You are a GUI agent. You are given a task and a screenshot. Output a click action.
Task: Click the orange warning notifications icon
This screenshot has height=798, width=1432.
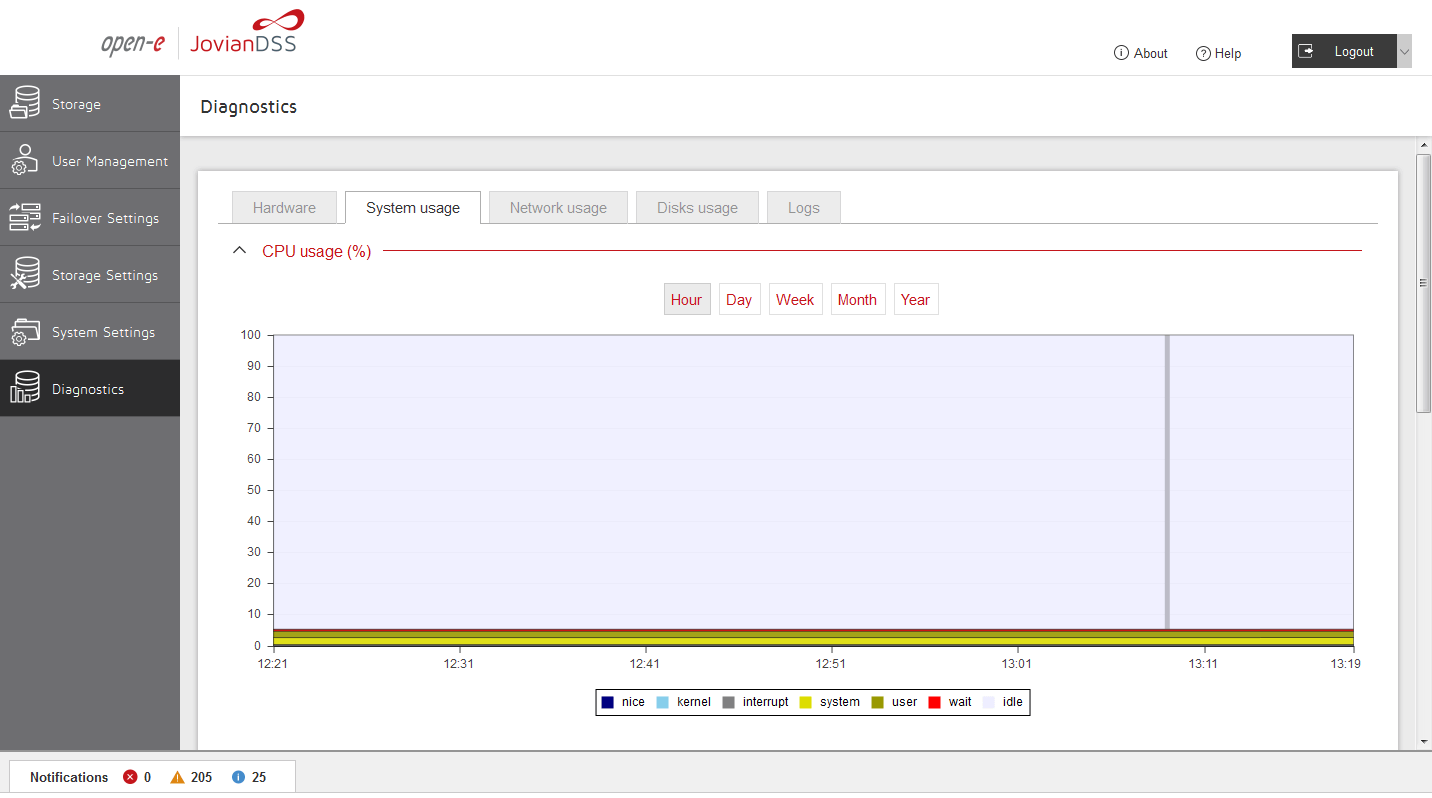click(x=177, y=777)
